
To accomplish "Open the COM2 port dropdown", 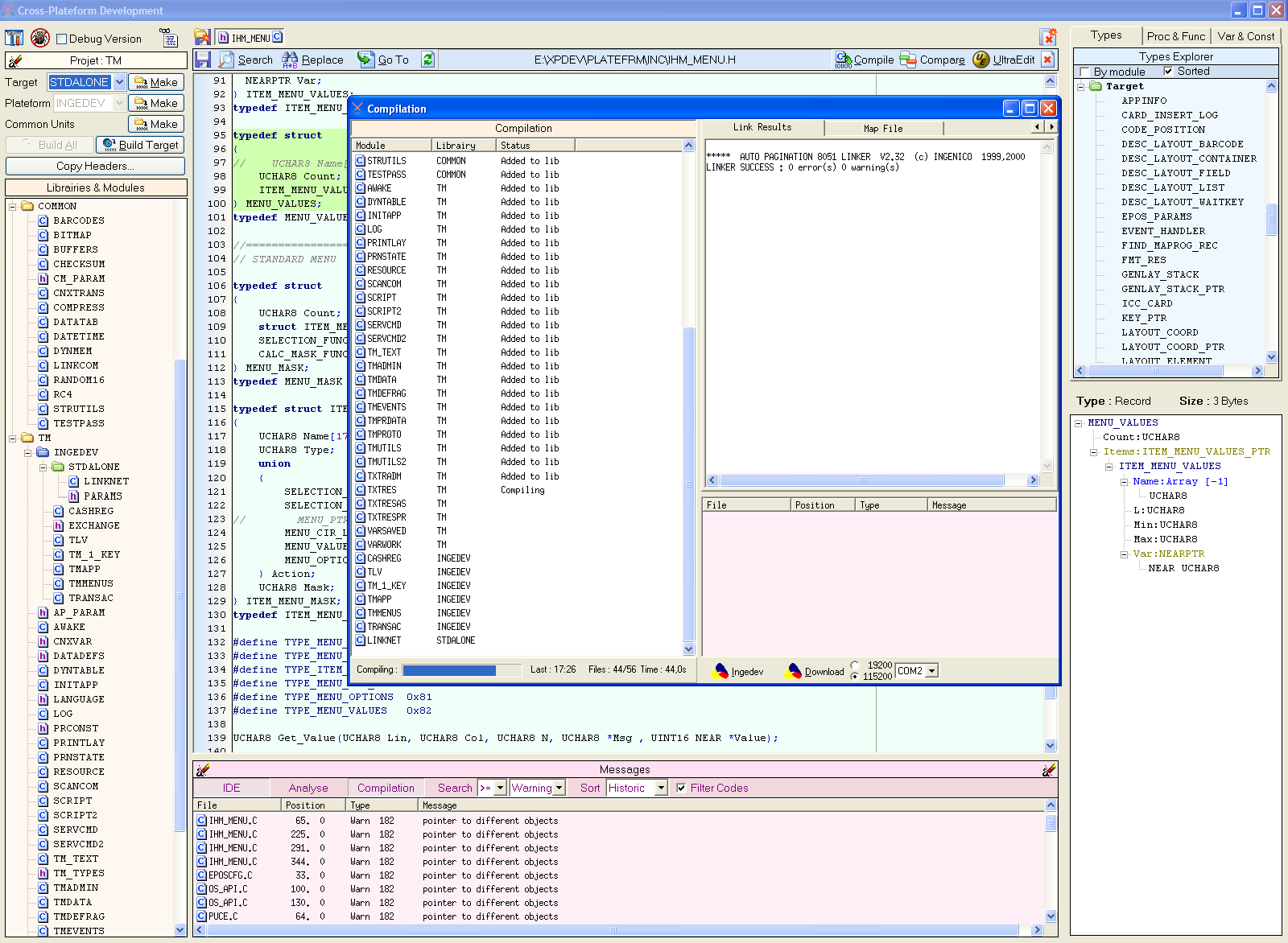I will pos(931,671).
